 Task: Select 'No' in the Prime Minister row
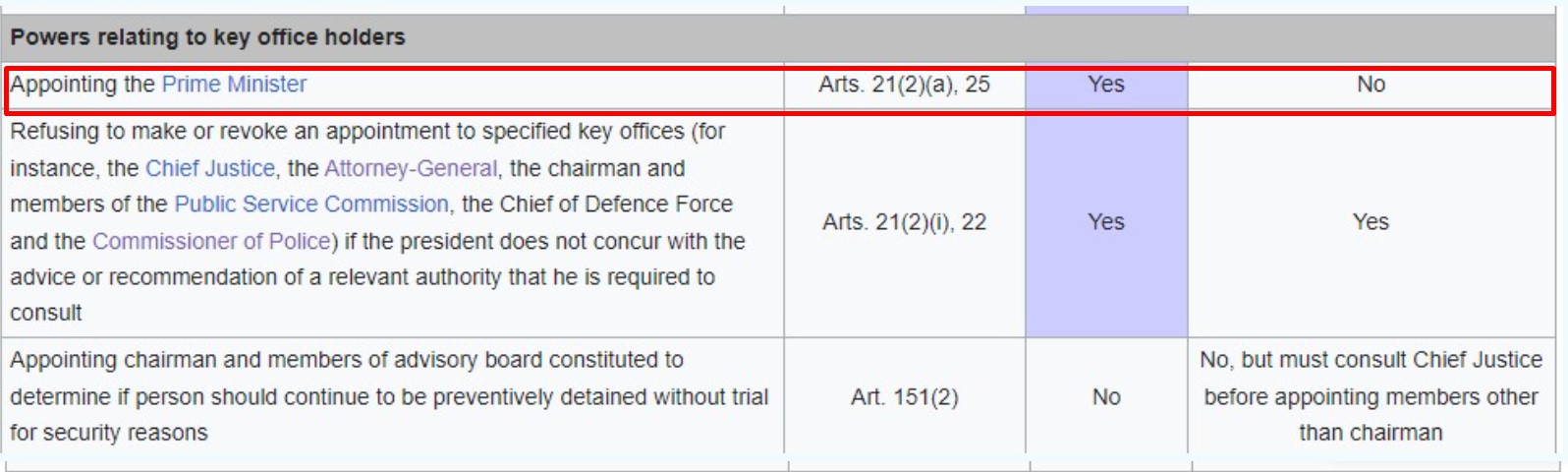tap(1371, 85)
